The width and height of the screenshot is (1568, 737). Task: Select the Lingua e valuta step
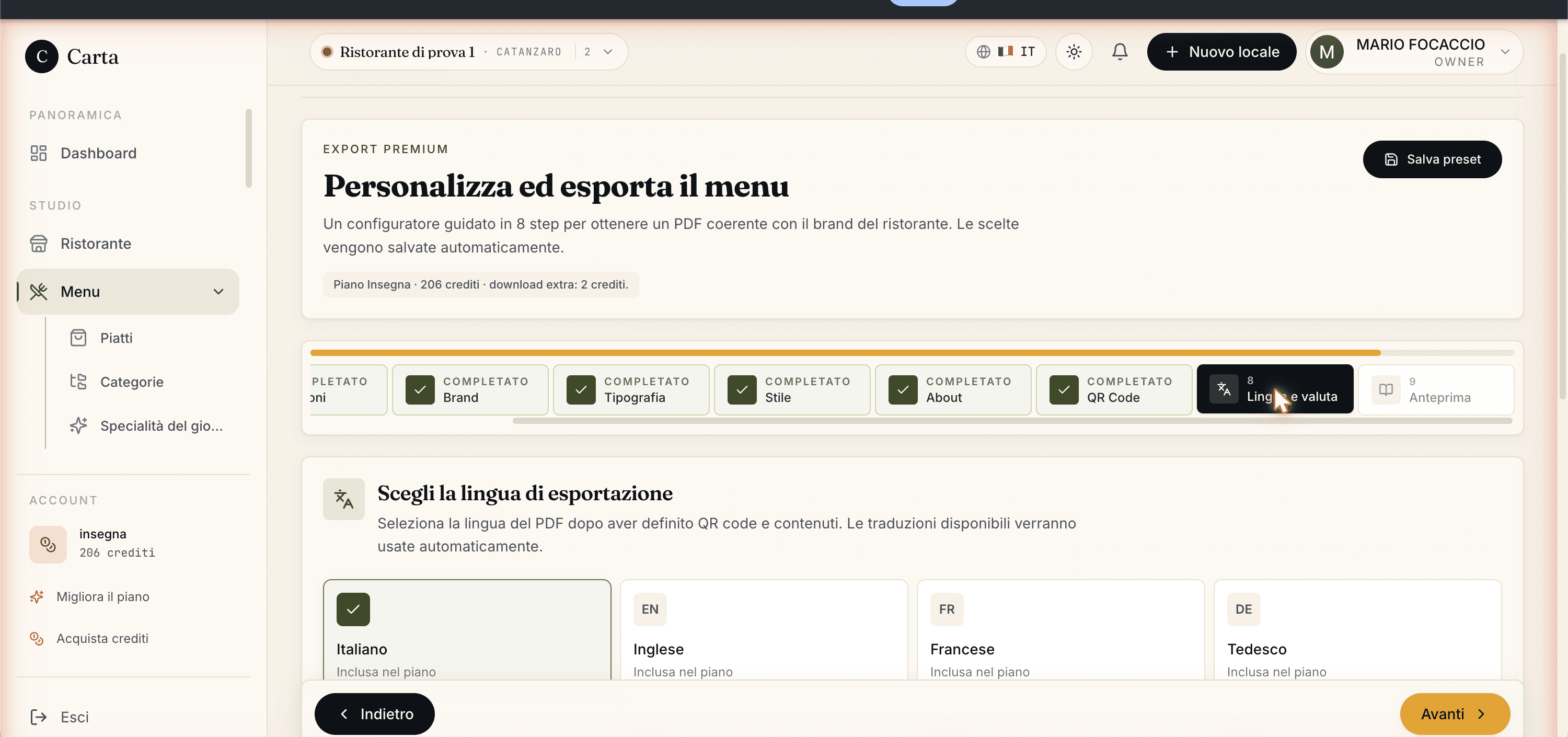[1275, 389]
